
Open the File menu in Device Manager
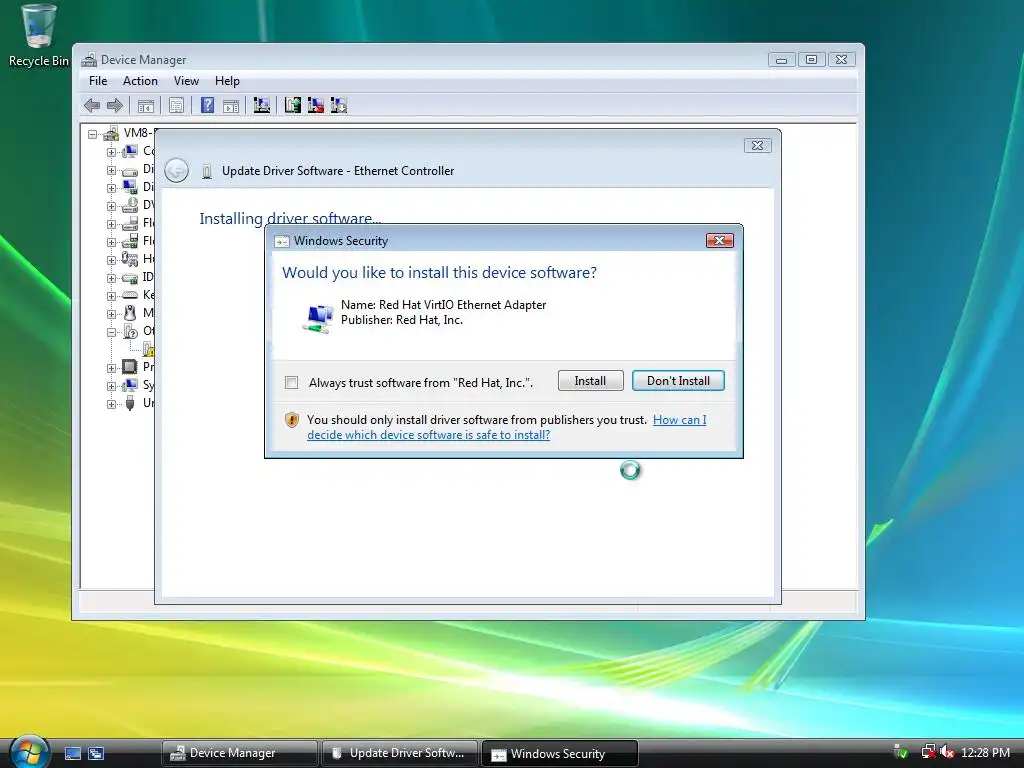[98, 81]
